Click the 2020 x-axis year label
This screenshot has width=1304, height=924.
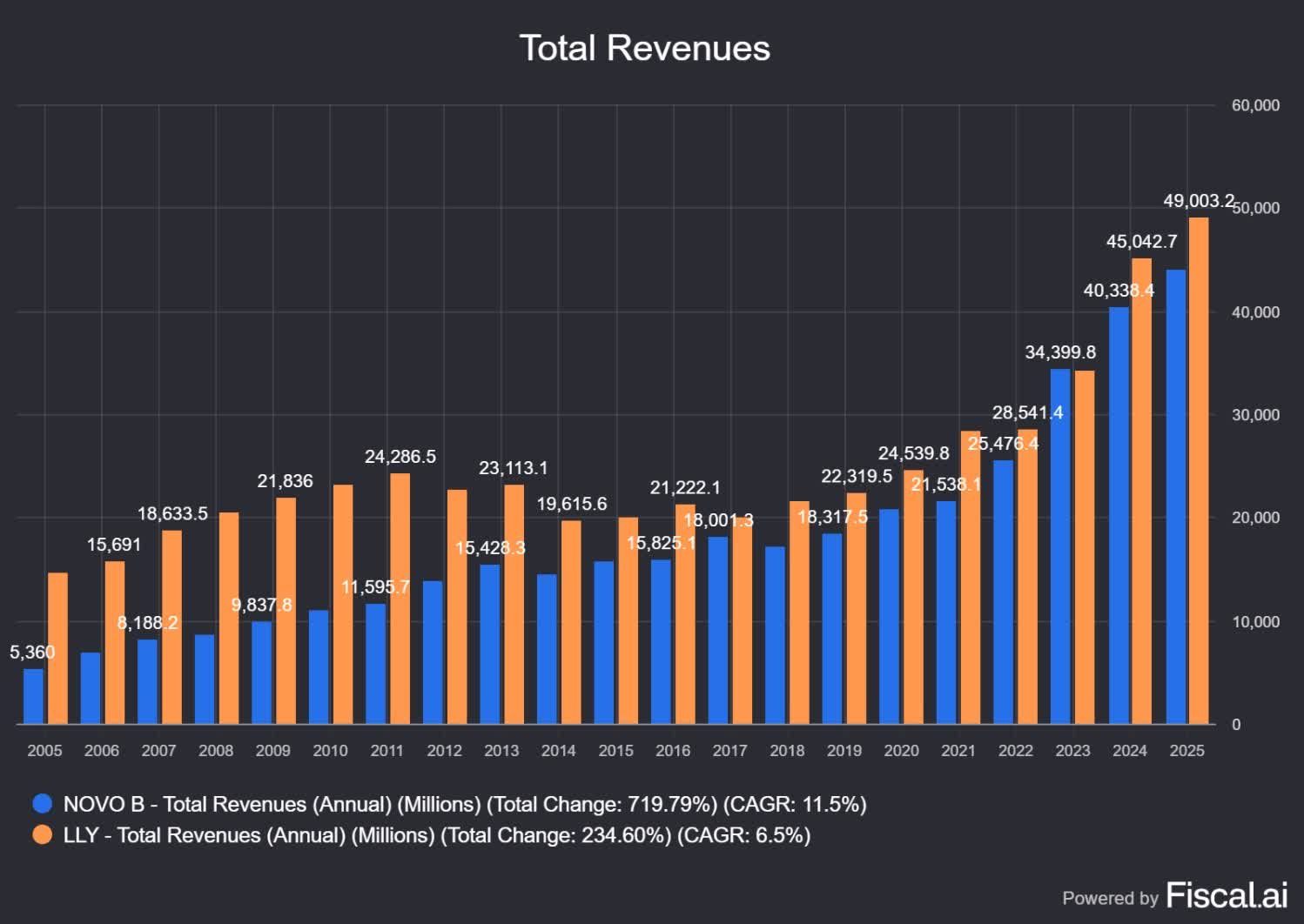click(901, 750)
